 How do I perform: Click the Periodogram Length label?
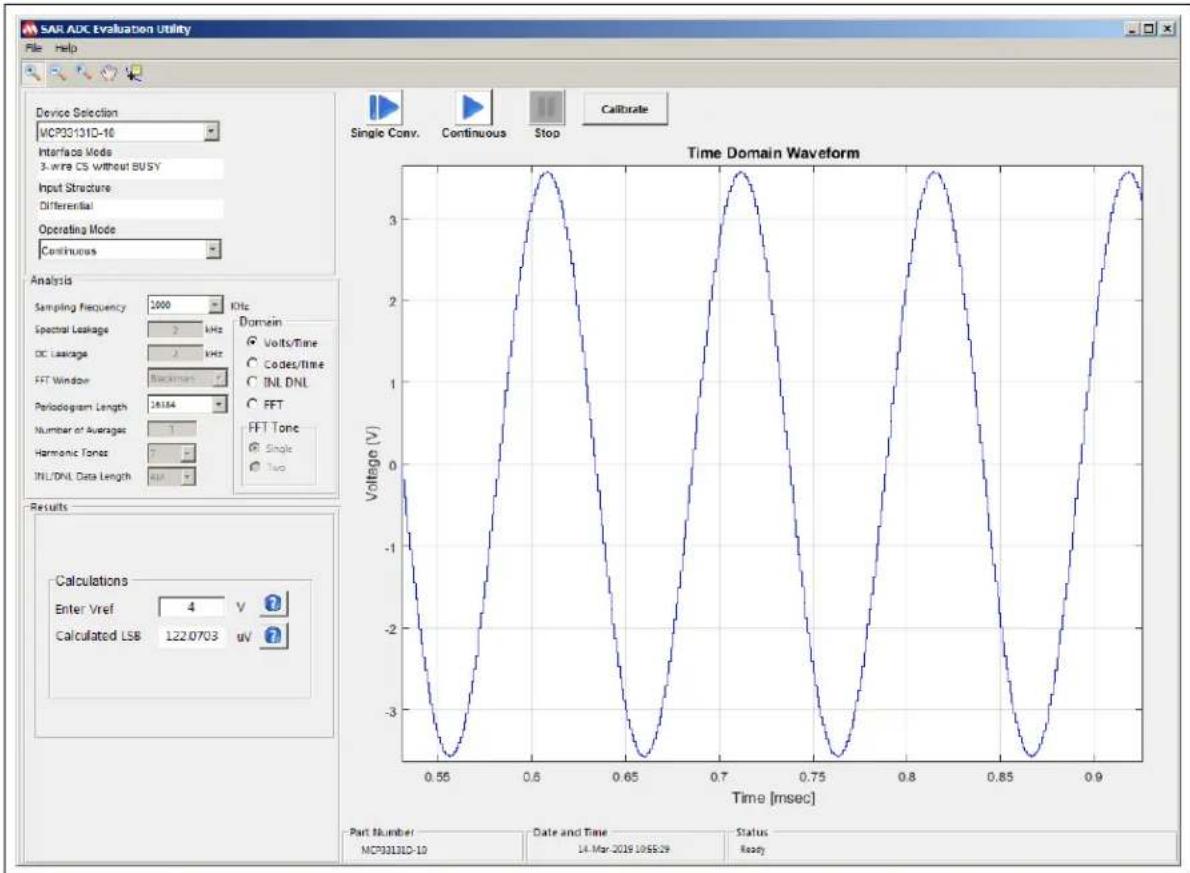[x=80, y=407]
